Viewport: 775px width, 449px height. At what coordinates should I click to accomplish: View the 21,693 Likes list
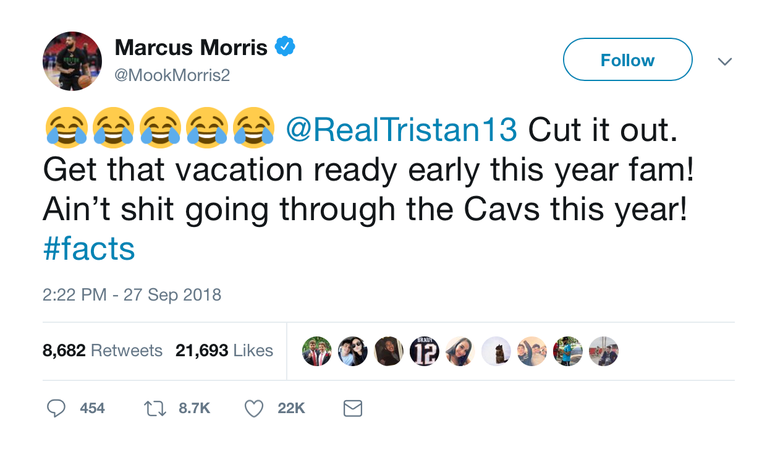pos(224,350)
